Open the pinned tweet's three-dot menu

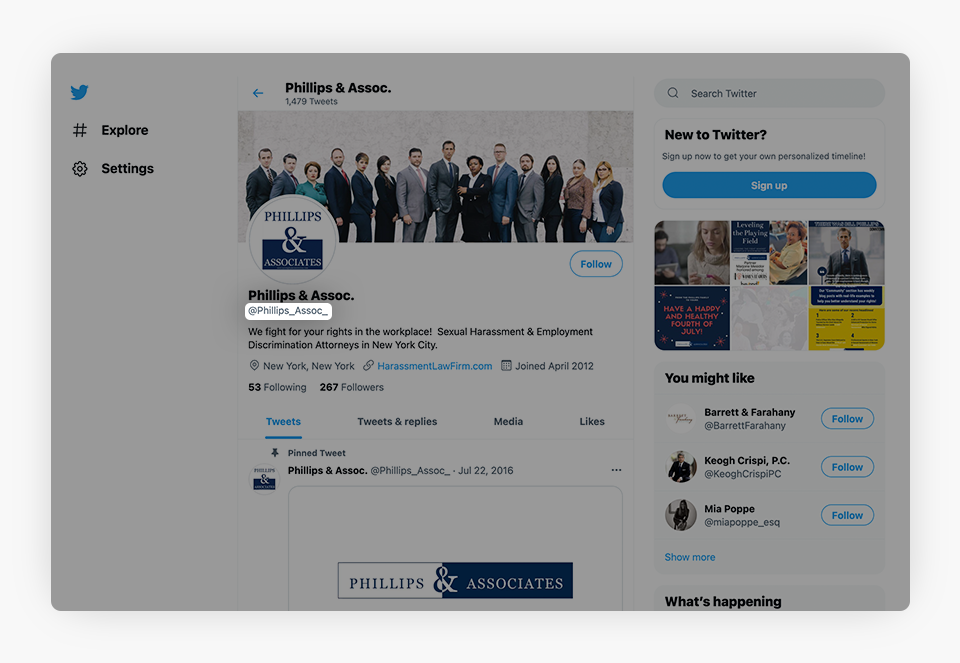tap(616, 470)
